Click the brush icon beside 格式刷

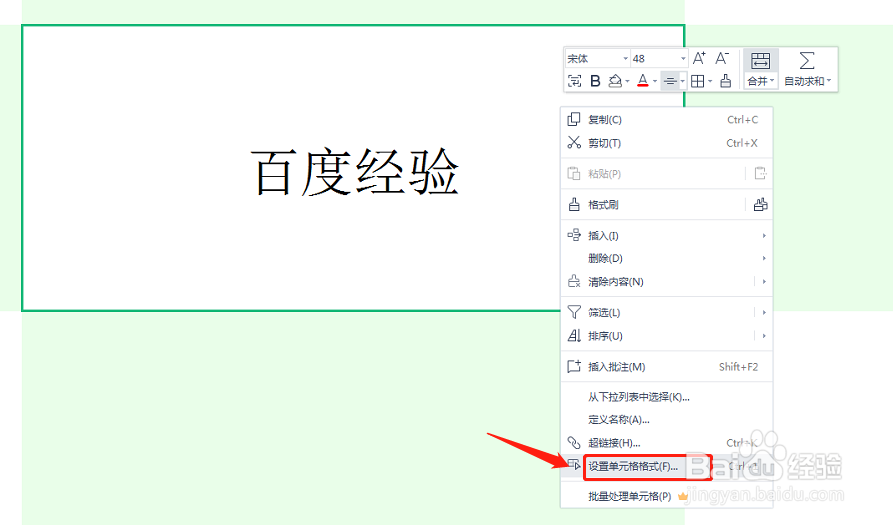pyautogui.click(x=574, y=204)
